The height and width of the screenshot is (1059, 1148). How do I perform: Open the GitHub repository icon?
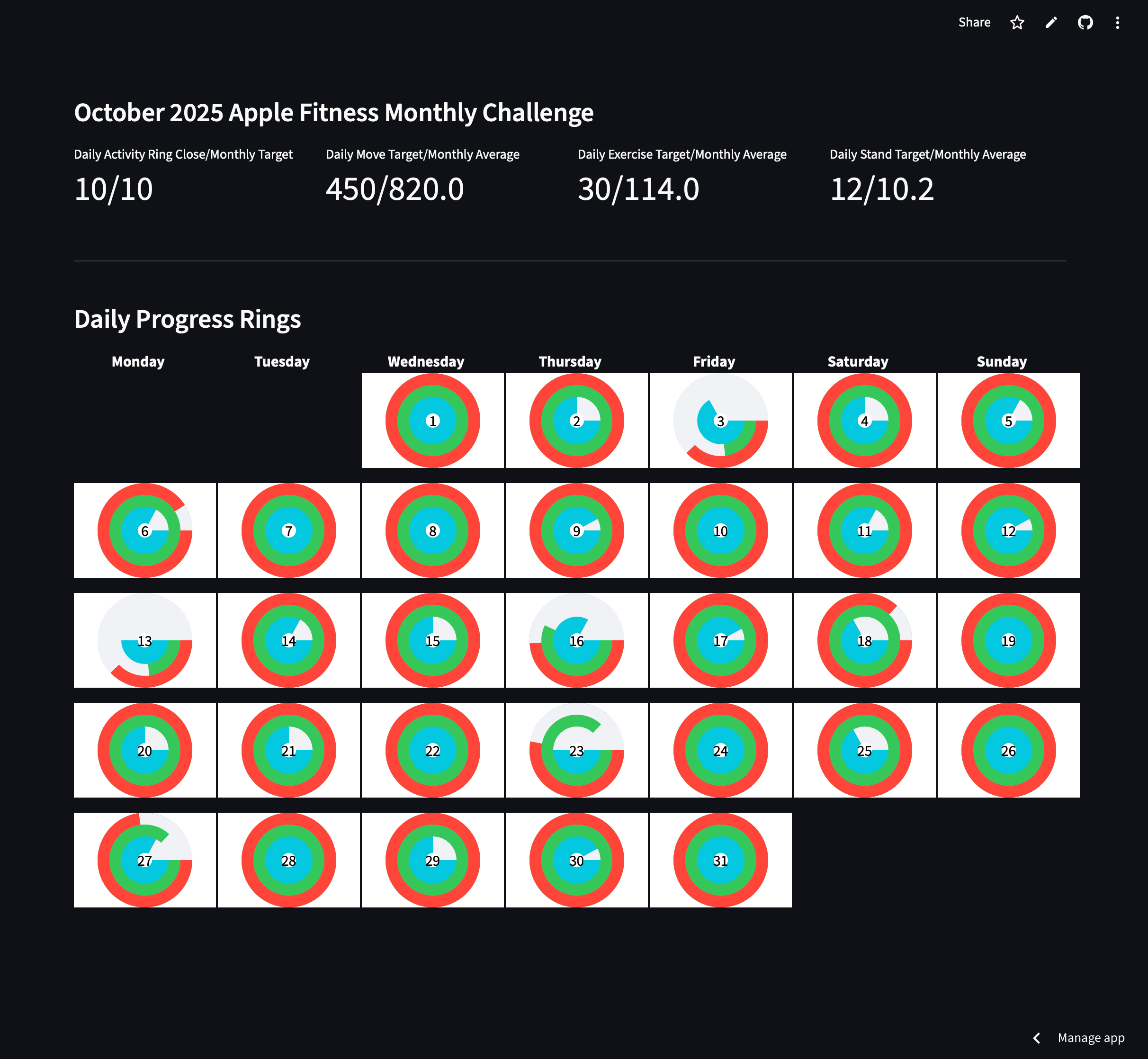[1085, 22]
